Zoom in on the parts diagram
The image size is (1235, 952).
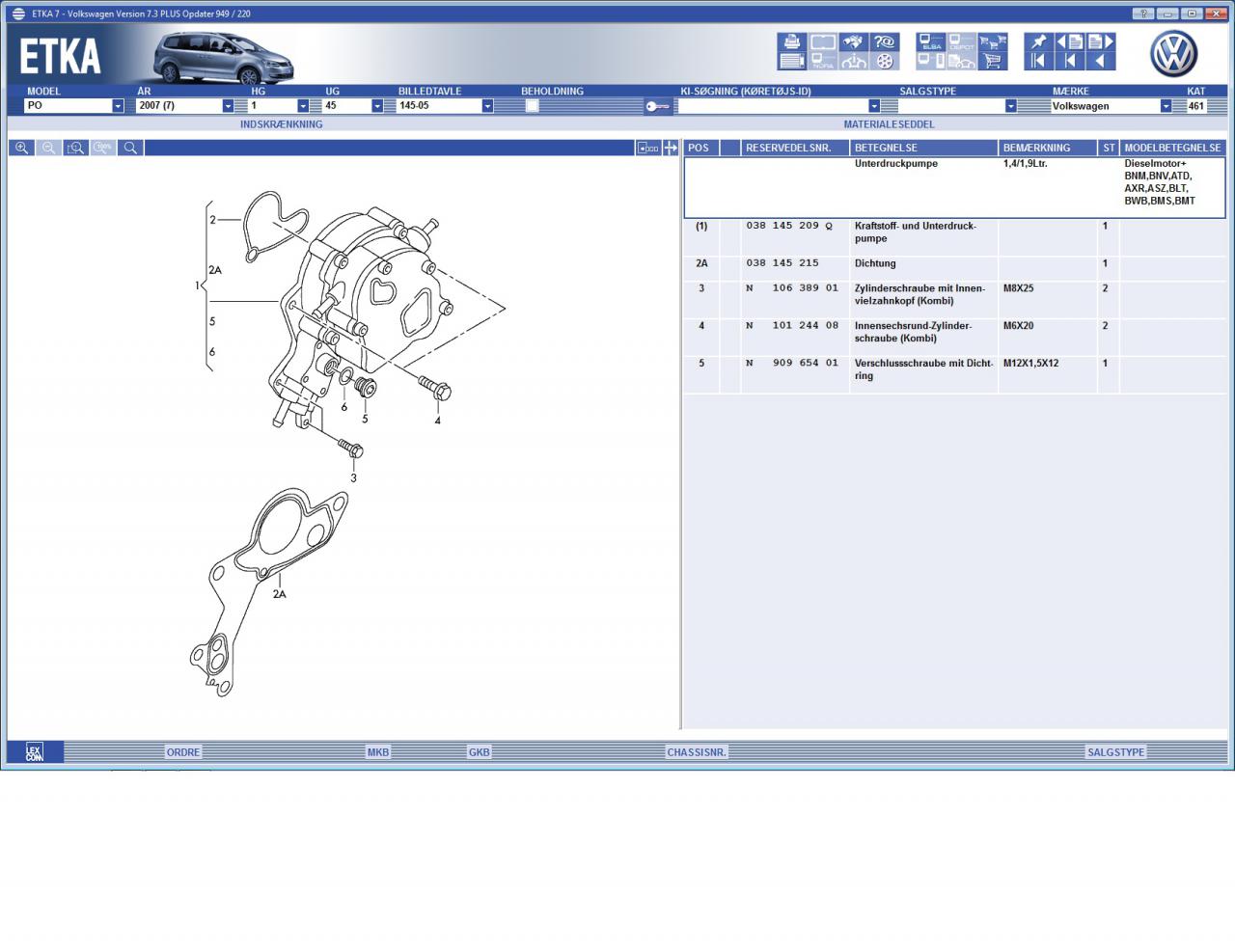21,148
